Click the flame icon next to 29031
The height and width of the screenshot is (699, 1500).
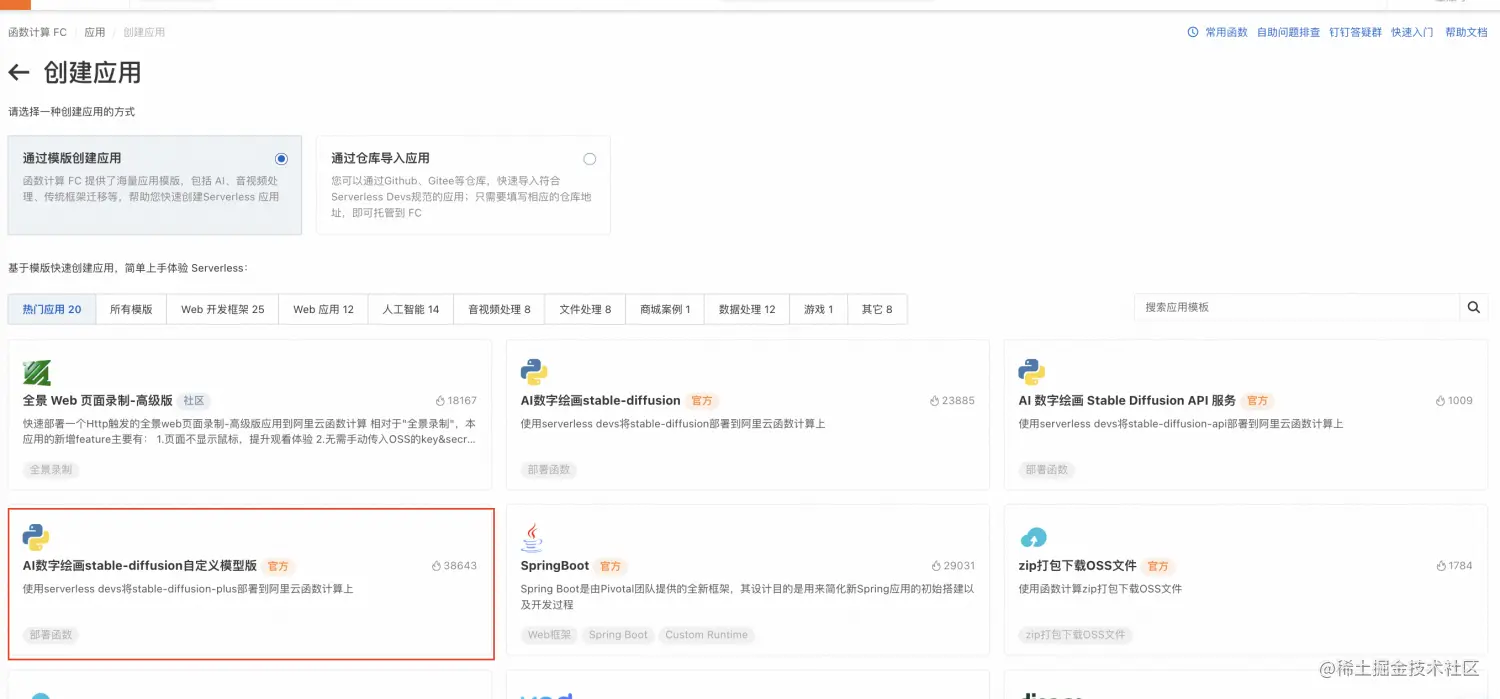[936, 565]
